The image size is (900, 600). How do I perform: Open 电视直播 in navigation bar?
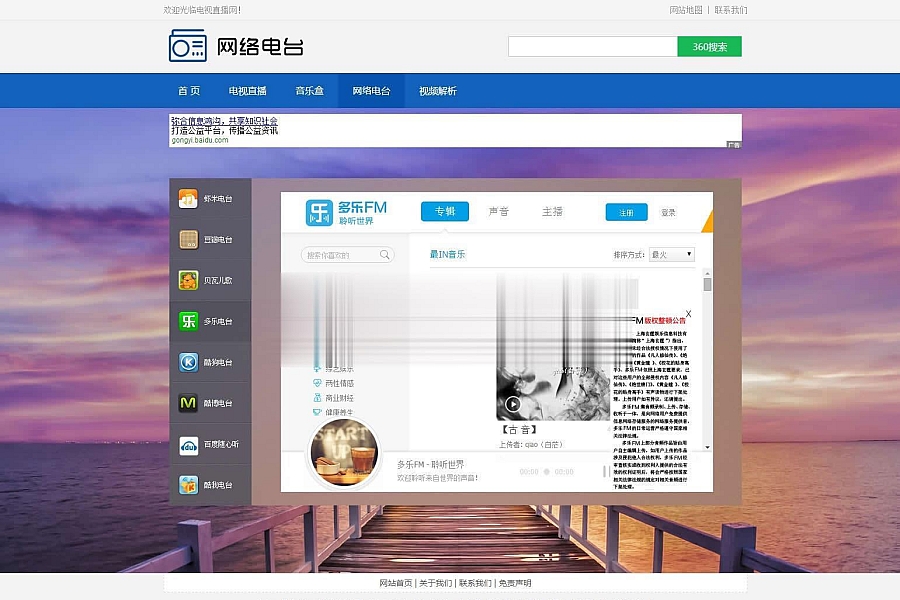pos(247,91)
